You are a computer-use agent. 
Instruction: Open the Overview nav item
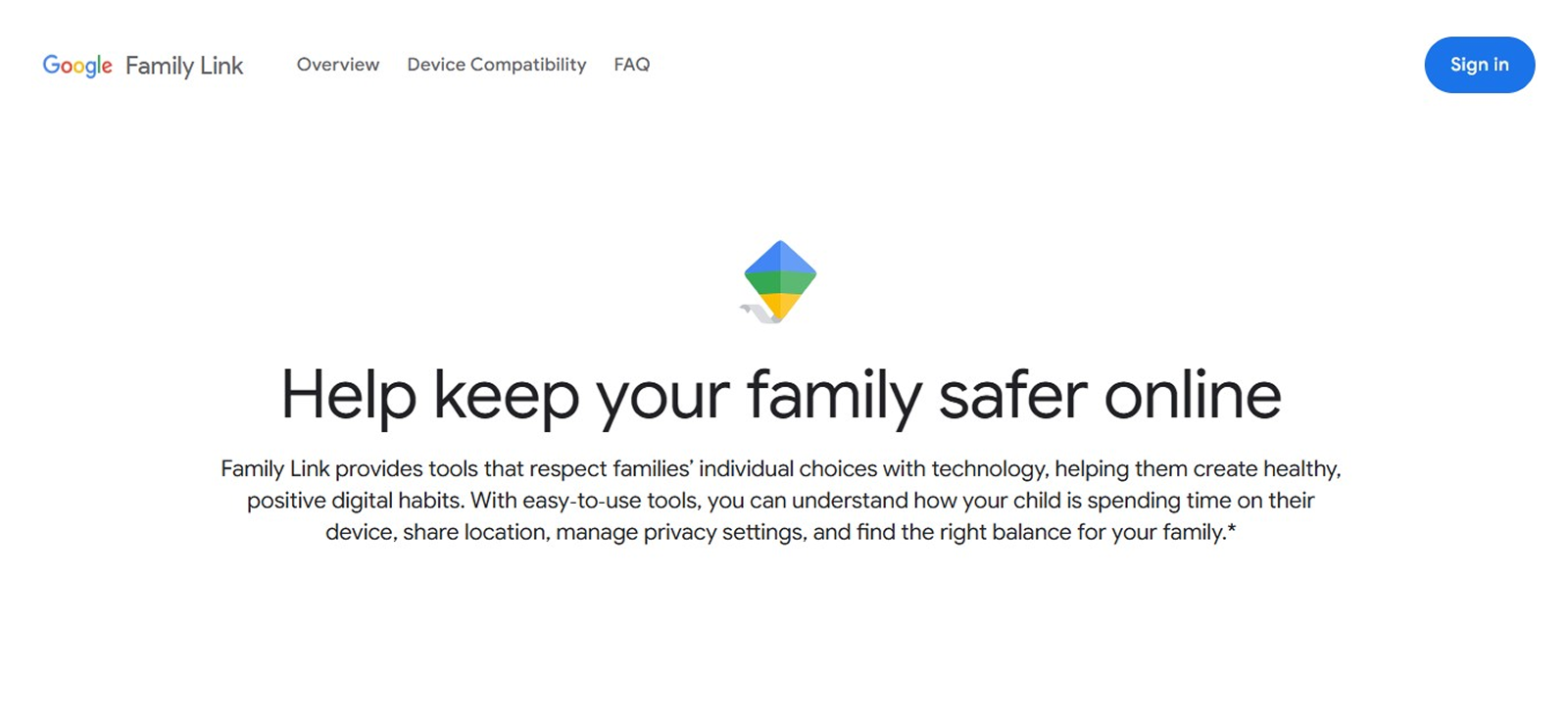point(338,65)
